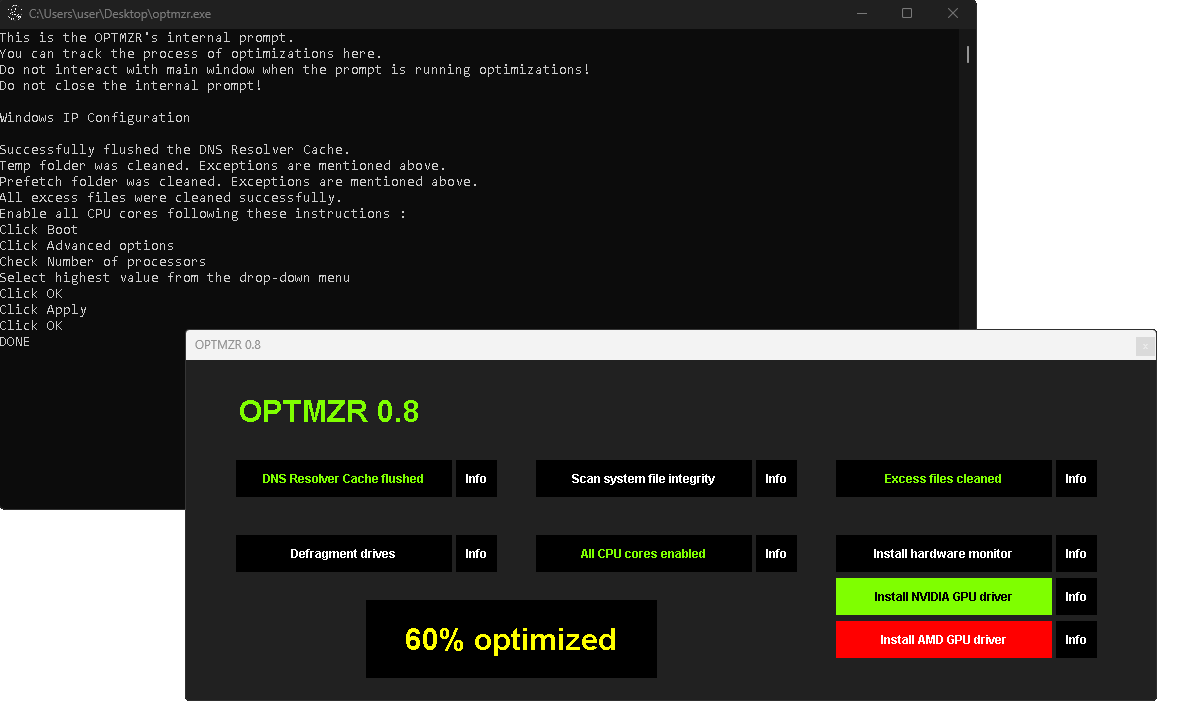Run Defragment drives
The width and height of the screenshot is (1178, 719).
343,554
